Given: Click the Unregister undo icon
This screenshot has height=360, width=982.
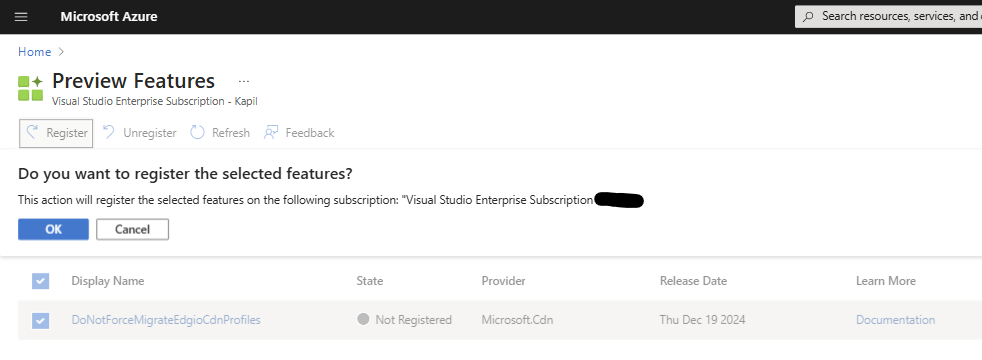Looking at the screenshot, I should [109, 132].
